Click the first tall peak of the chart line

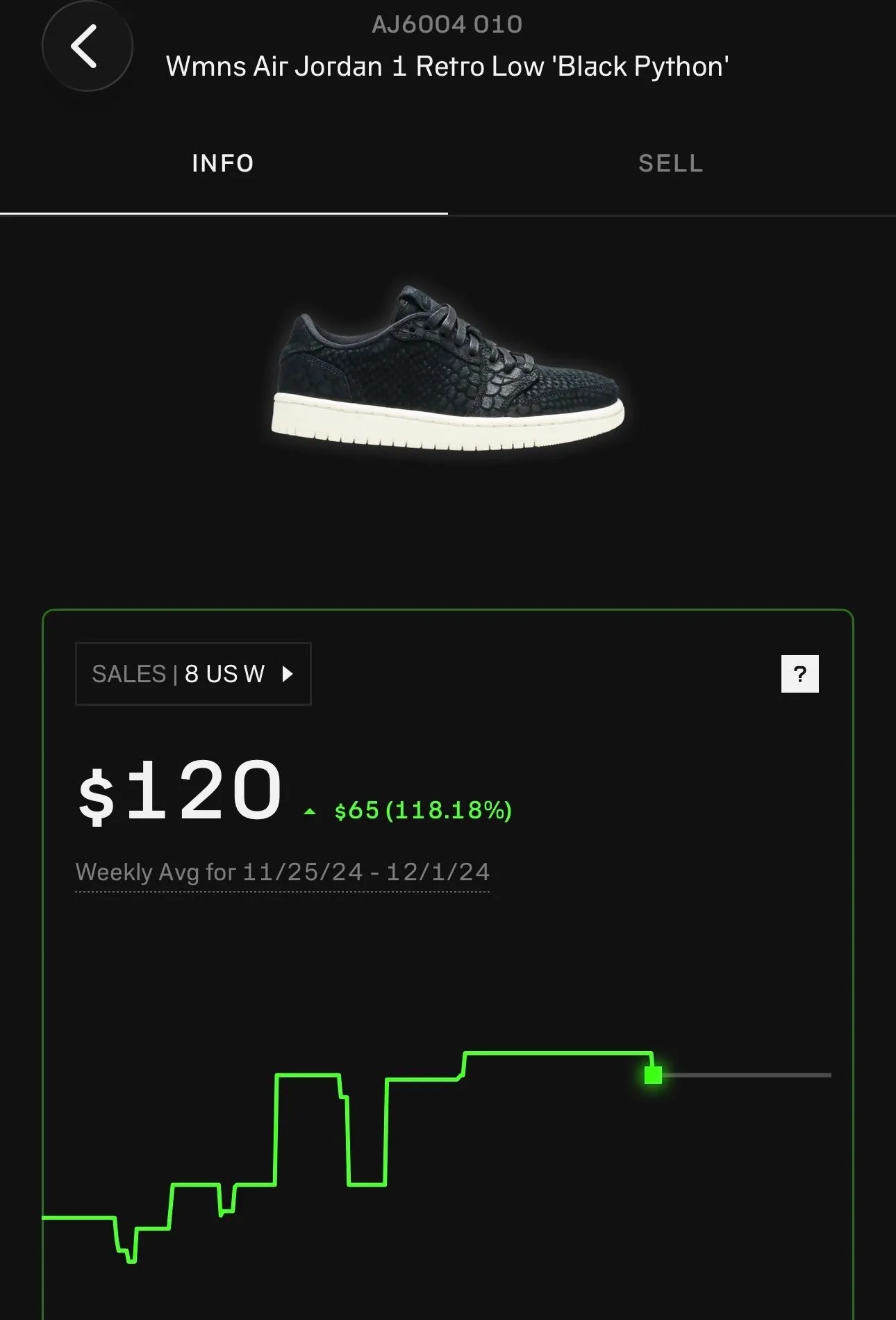tap(308, 1075)
